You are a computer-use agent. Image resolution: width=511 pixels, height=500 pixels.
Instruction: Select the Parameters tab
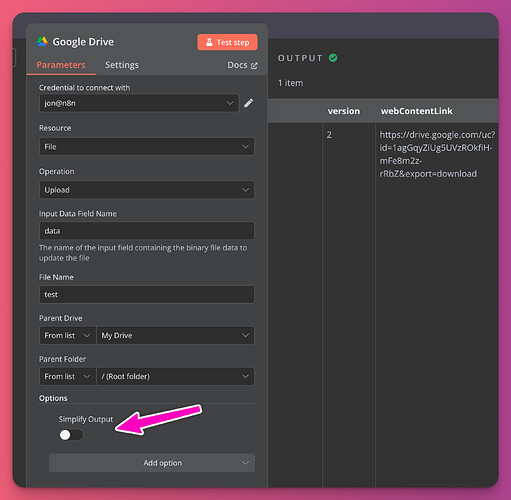click(61, 65)
